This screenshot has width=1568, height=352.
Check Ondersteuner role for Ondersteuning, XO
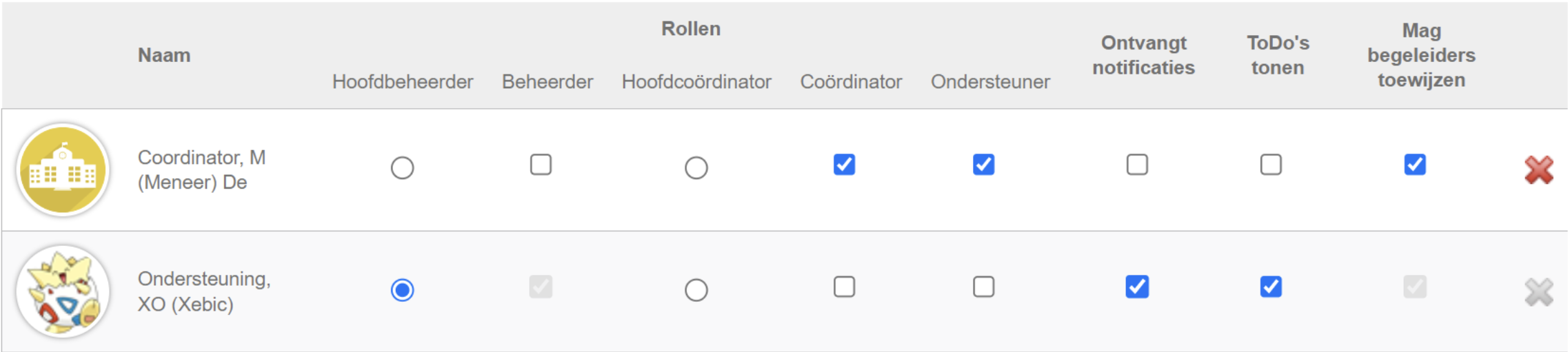coord(983,287)
